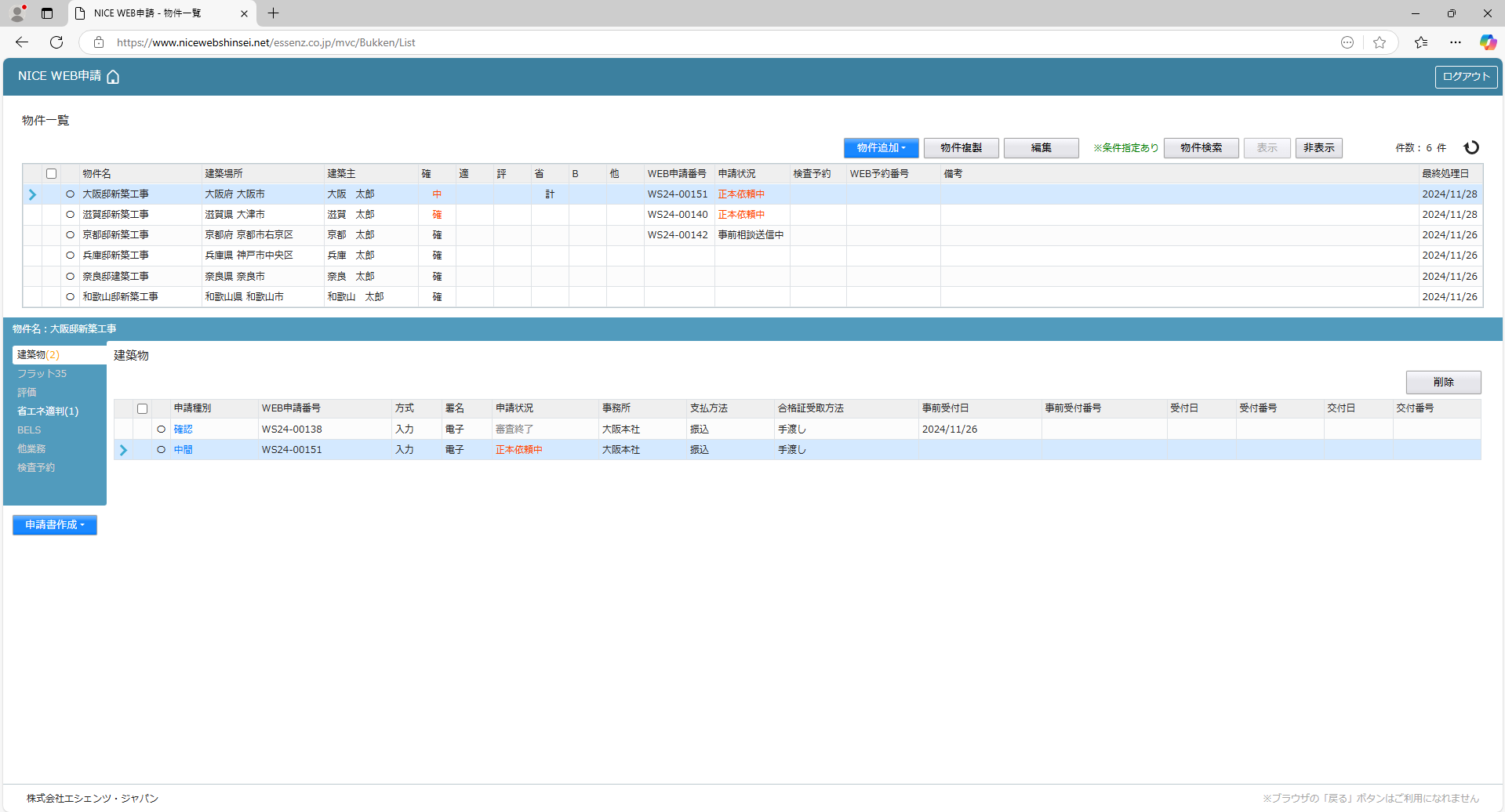Click the browser address bar URL
Screen dimensions: 1505x812
click(266, 42)
